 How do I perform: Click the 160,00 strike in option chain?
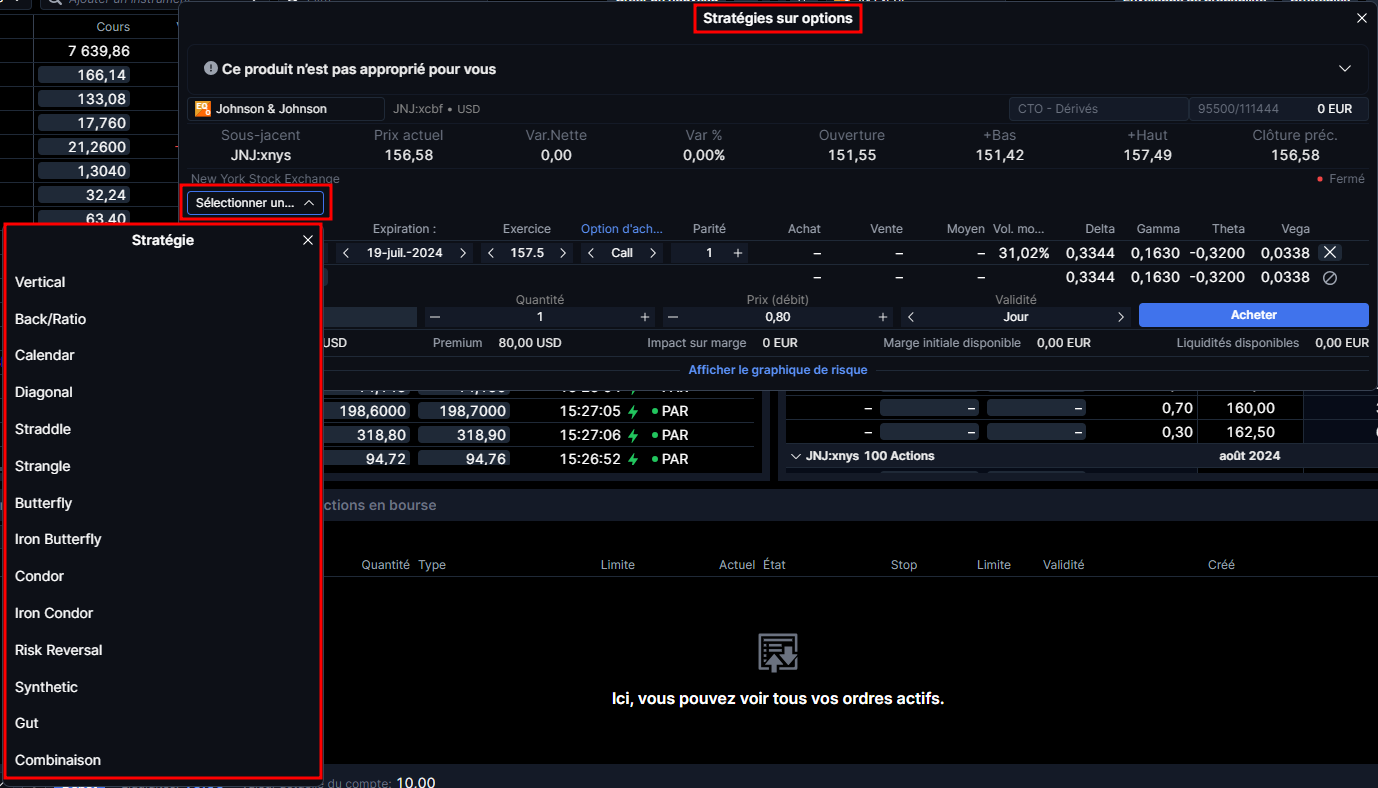tap(1251, 408)
